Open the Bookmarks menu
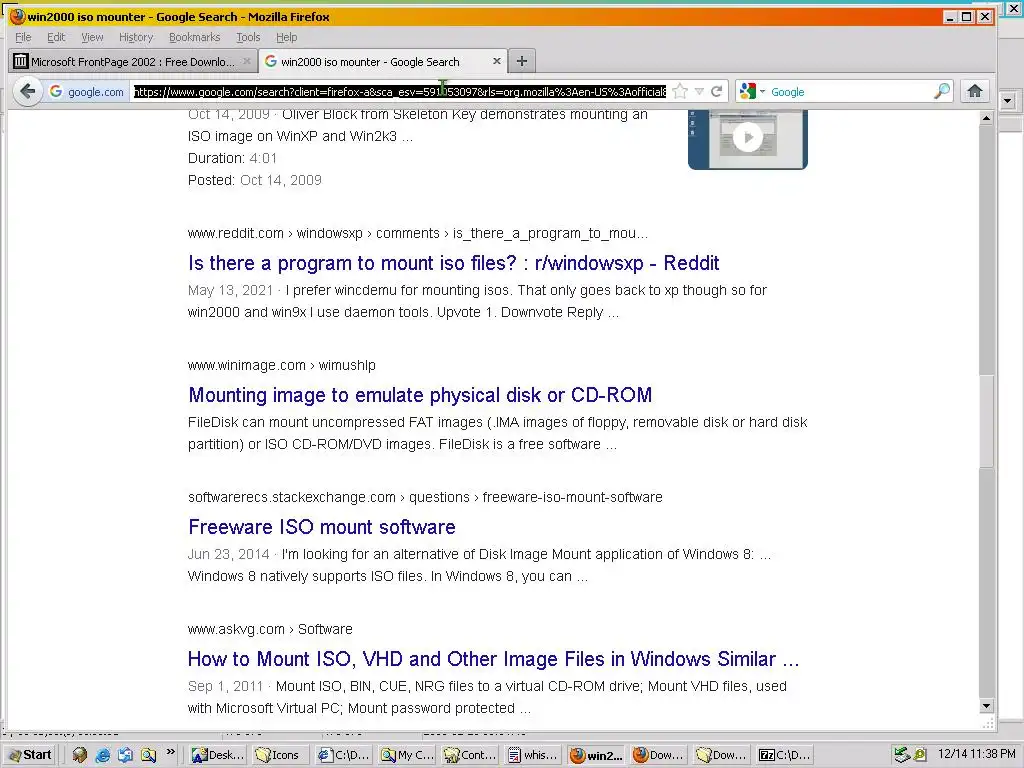1024x768 pixels. [195, 37]
